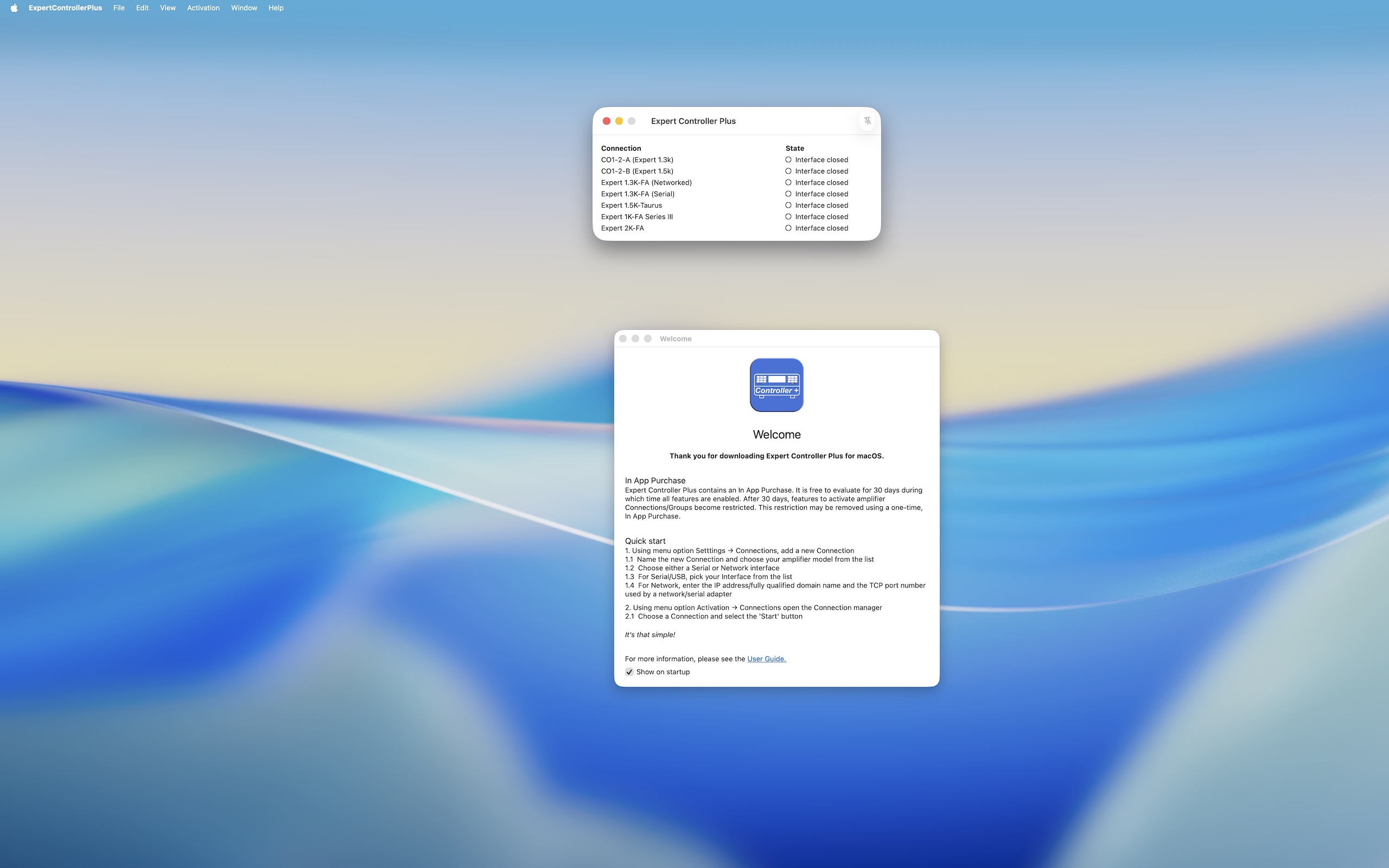Open the User Guide link
1389x868 pixels.
pyautogui.click(x=766, y=659)
